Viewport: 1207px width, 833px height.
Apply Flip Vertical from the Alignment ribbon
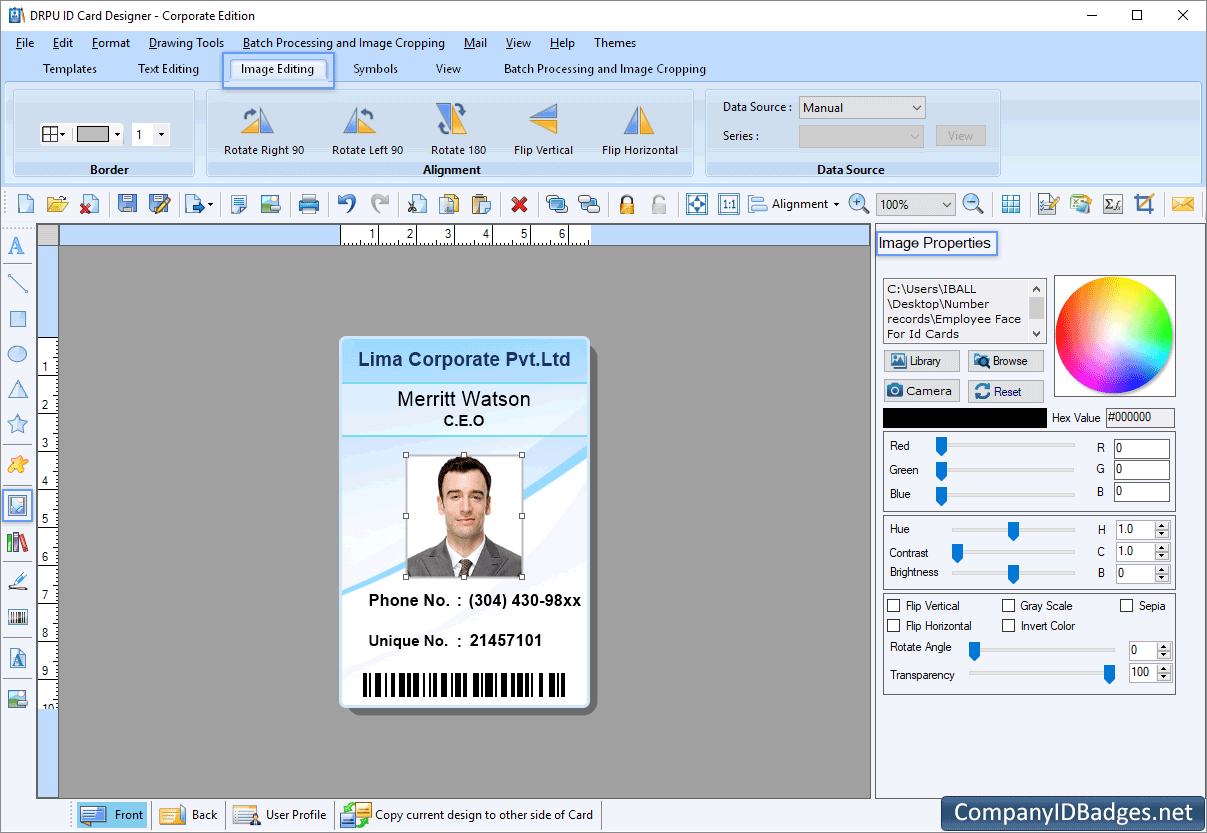pyautogui.click(x=543, y=130)
